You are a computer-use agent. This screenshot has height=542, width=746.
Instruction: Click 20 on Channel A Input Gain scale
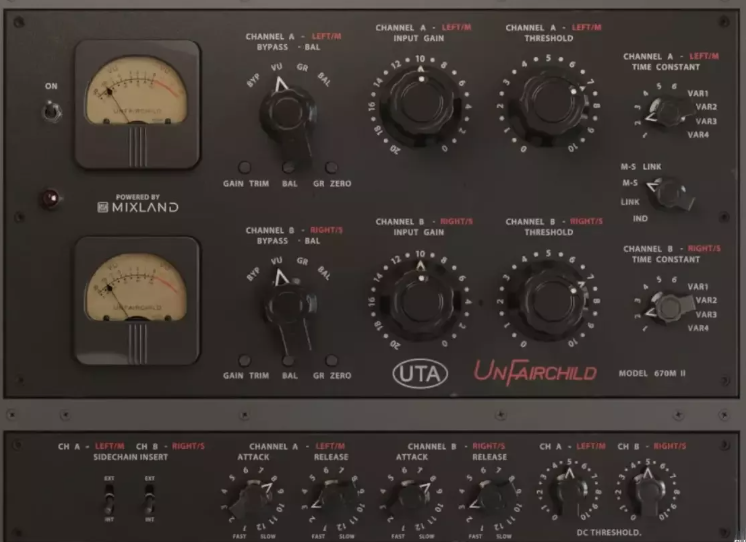click(395, 148)
